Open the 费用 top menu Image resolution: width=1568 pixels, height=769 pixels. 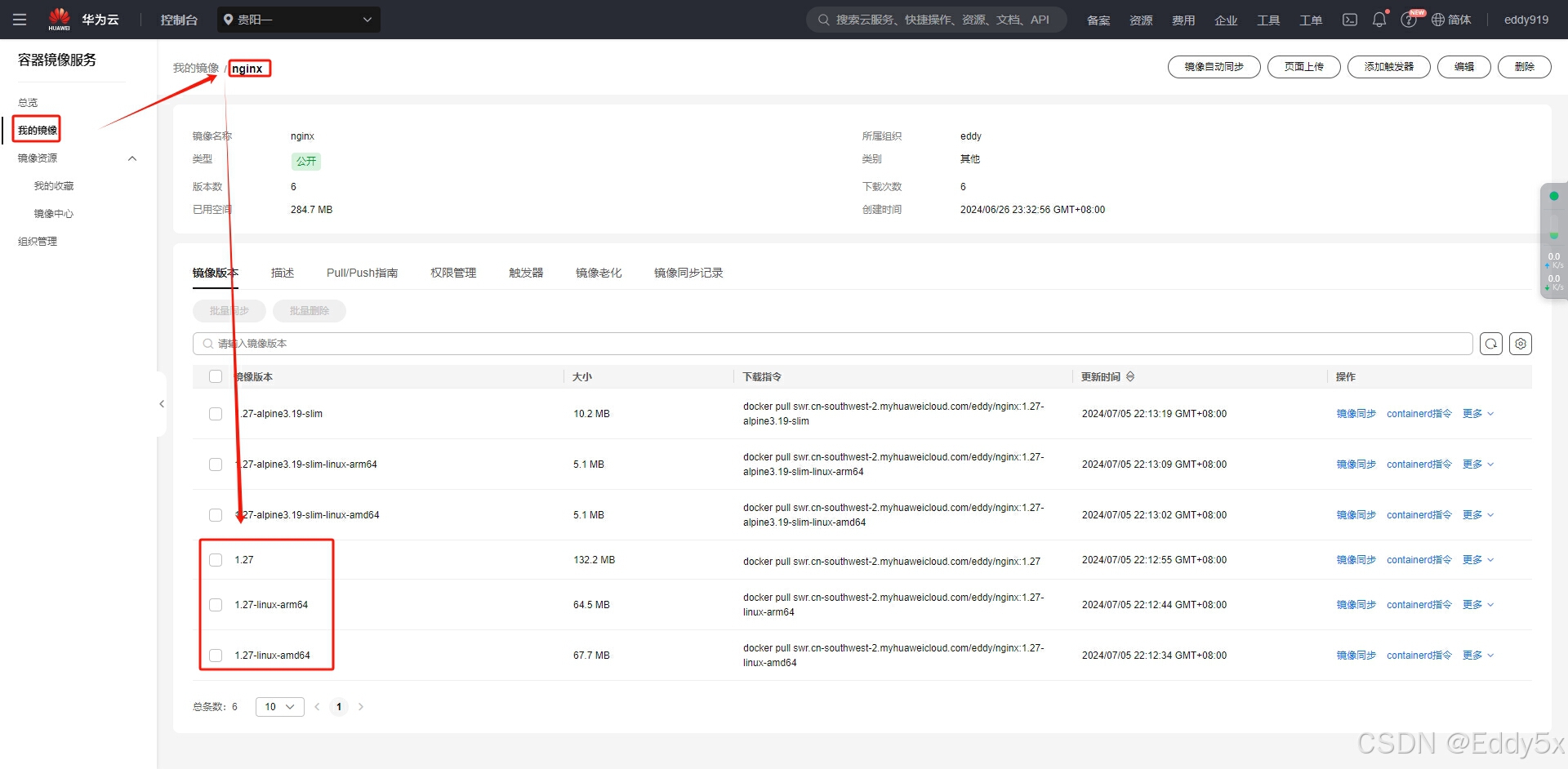click(1183, 20)
